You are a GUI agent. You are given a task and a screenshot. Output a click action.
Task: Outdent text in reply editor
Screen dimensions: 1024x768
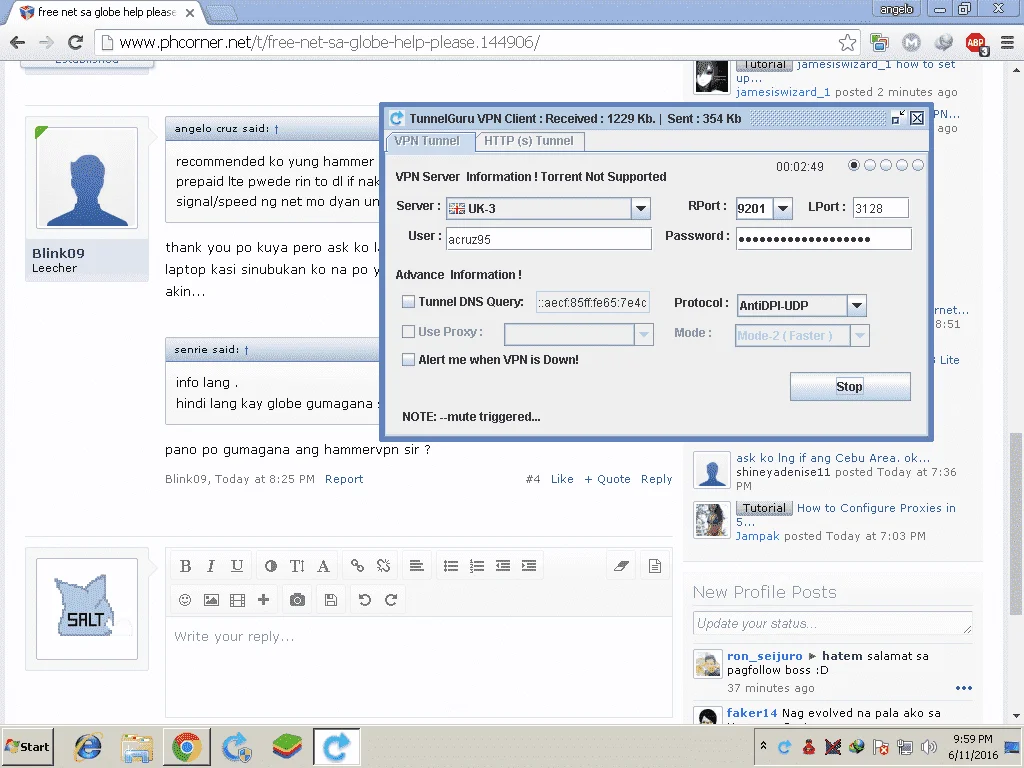point(503,566)
